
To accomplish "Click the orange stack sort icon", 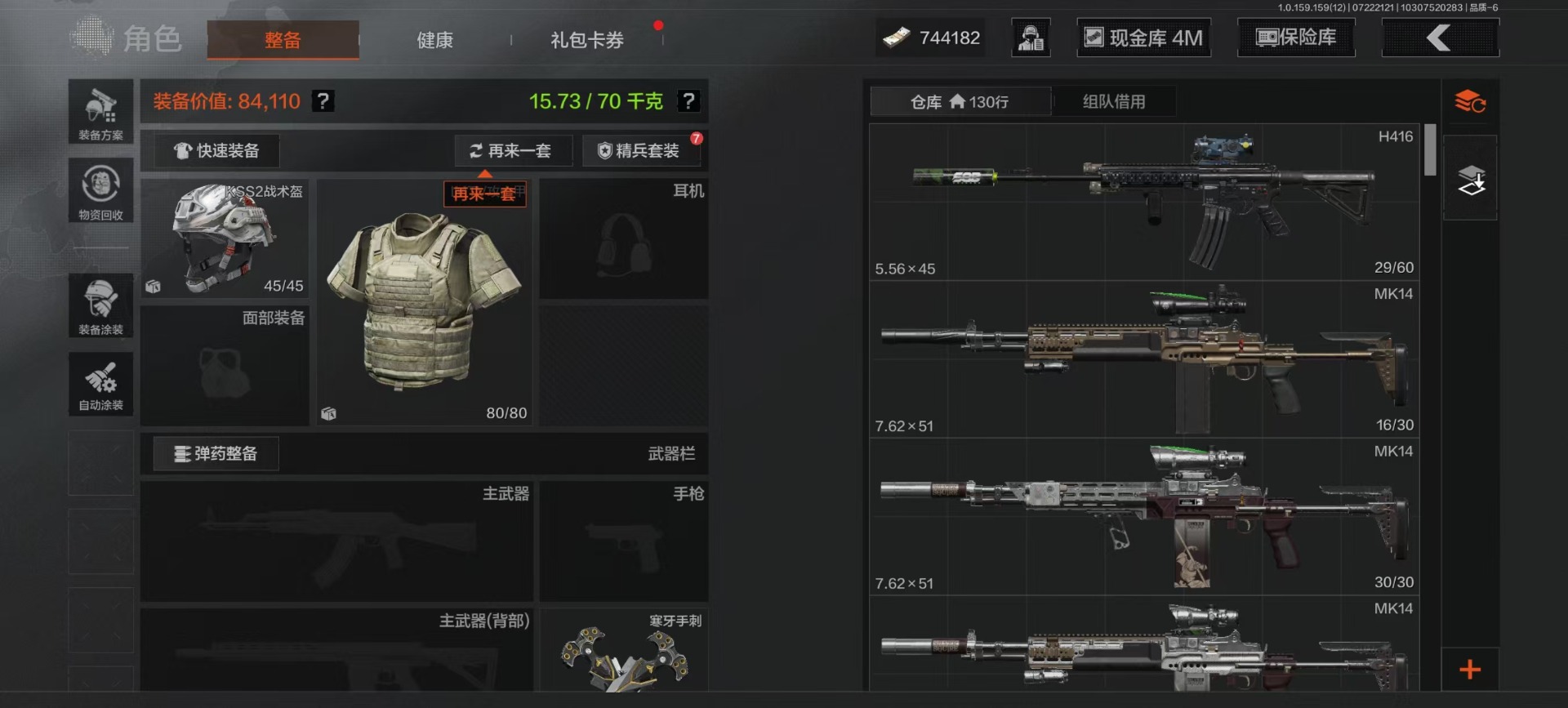I will (1470, 102).
